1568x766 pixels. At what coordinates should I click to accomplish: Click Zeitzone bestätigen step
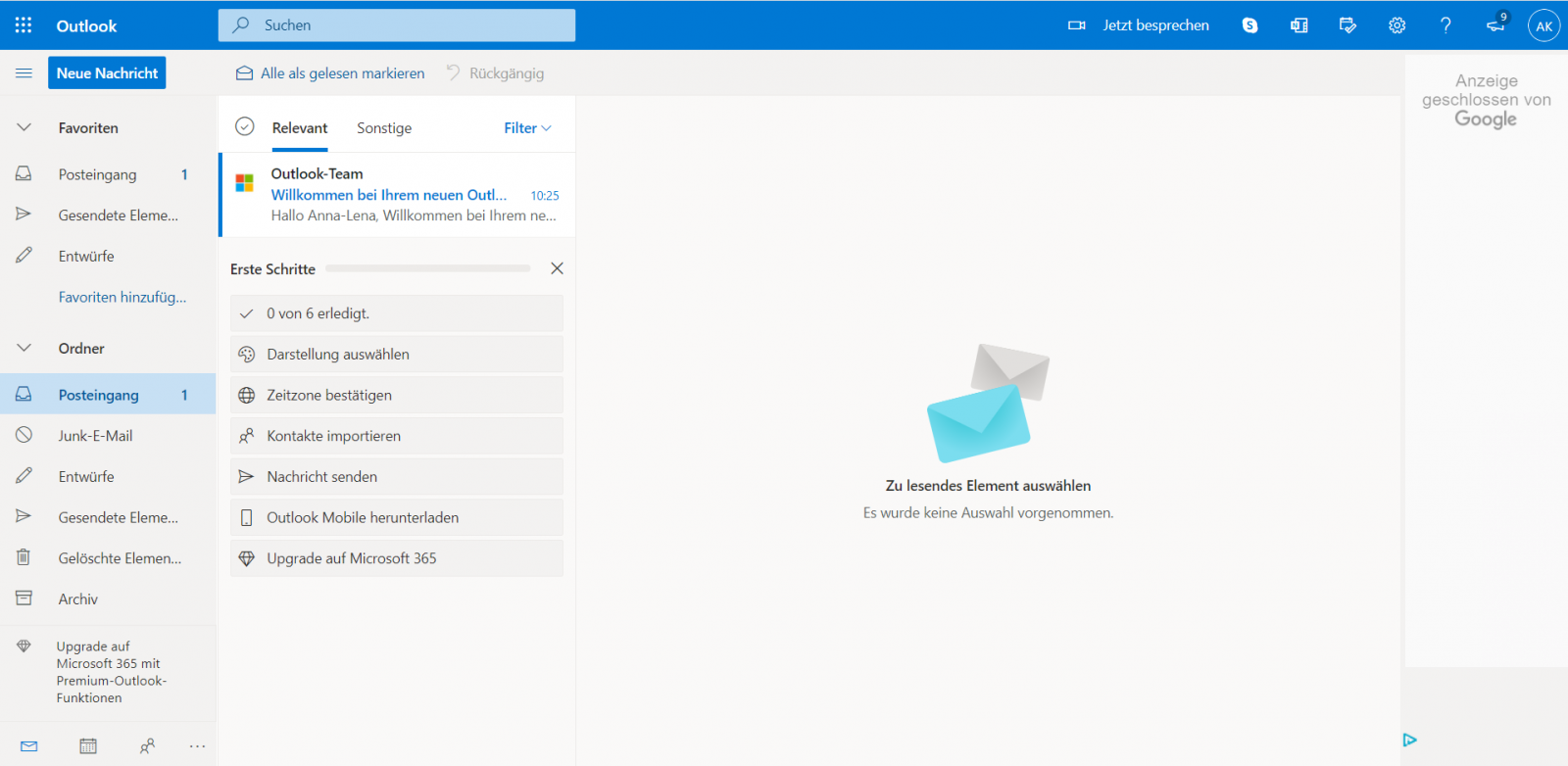tap(397, 395)
